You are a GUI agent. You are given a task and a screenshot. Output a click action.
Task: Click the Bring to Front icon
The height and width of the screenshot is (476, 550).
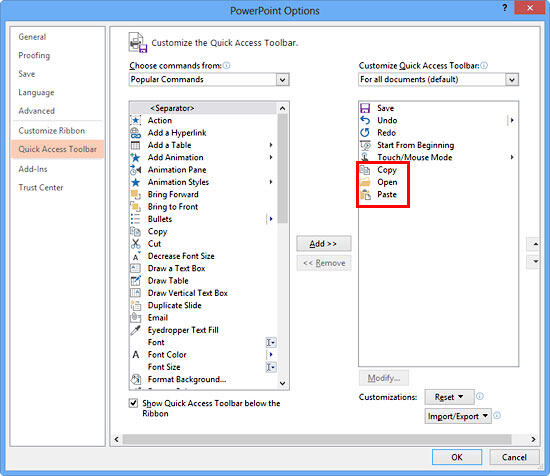pos(135,207)
